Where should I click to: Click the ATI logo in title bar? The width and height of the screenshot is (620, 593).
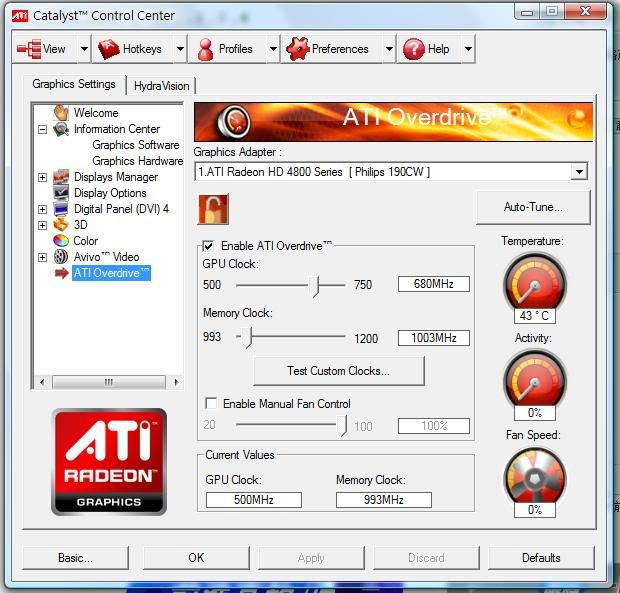pos(20,16)
